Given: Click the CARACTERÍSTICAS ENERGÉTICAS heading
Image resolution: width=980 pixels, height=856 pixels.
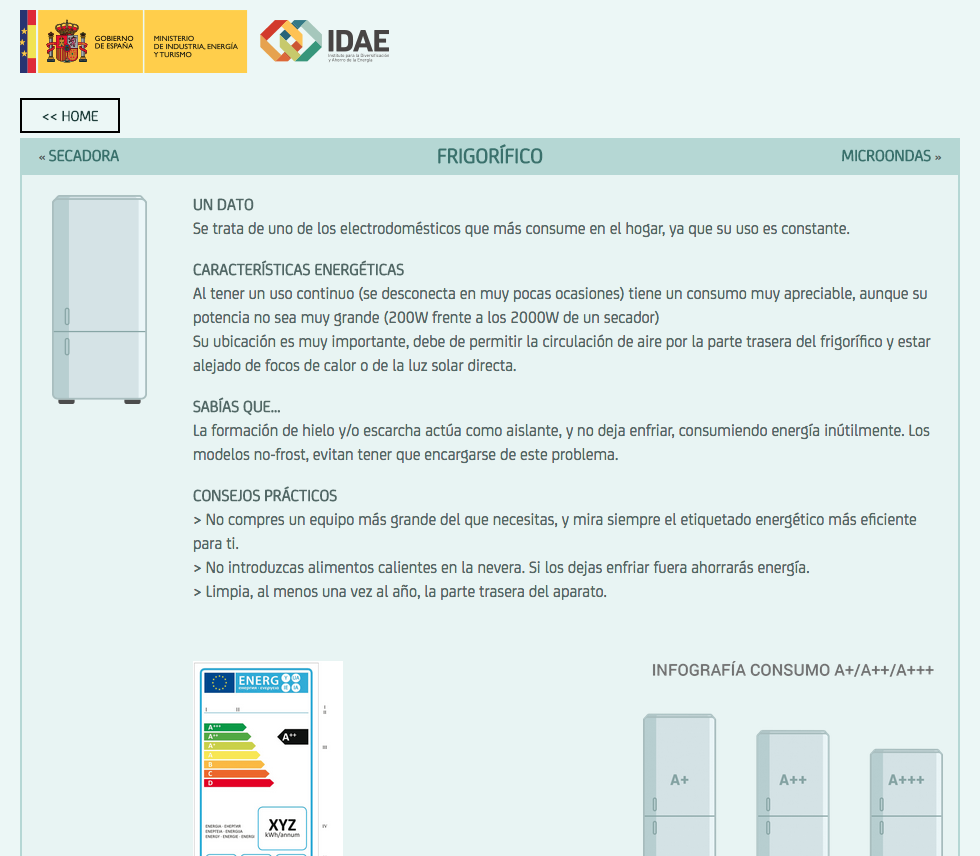Looking at the screenshot, I should 298,270.
